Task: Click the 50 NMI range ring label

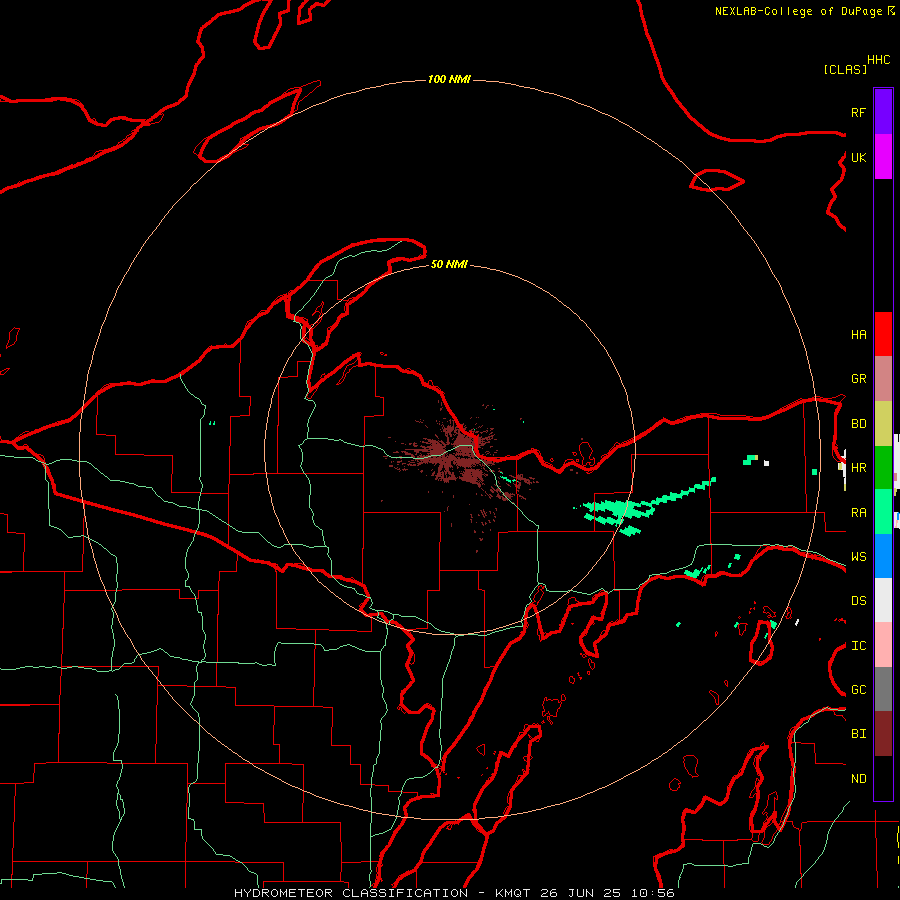Action: [449, 264]
